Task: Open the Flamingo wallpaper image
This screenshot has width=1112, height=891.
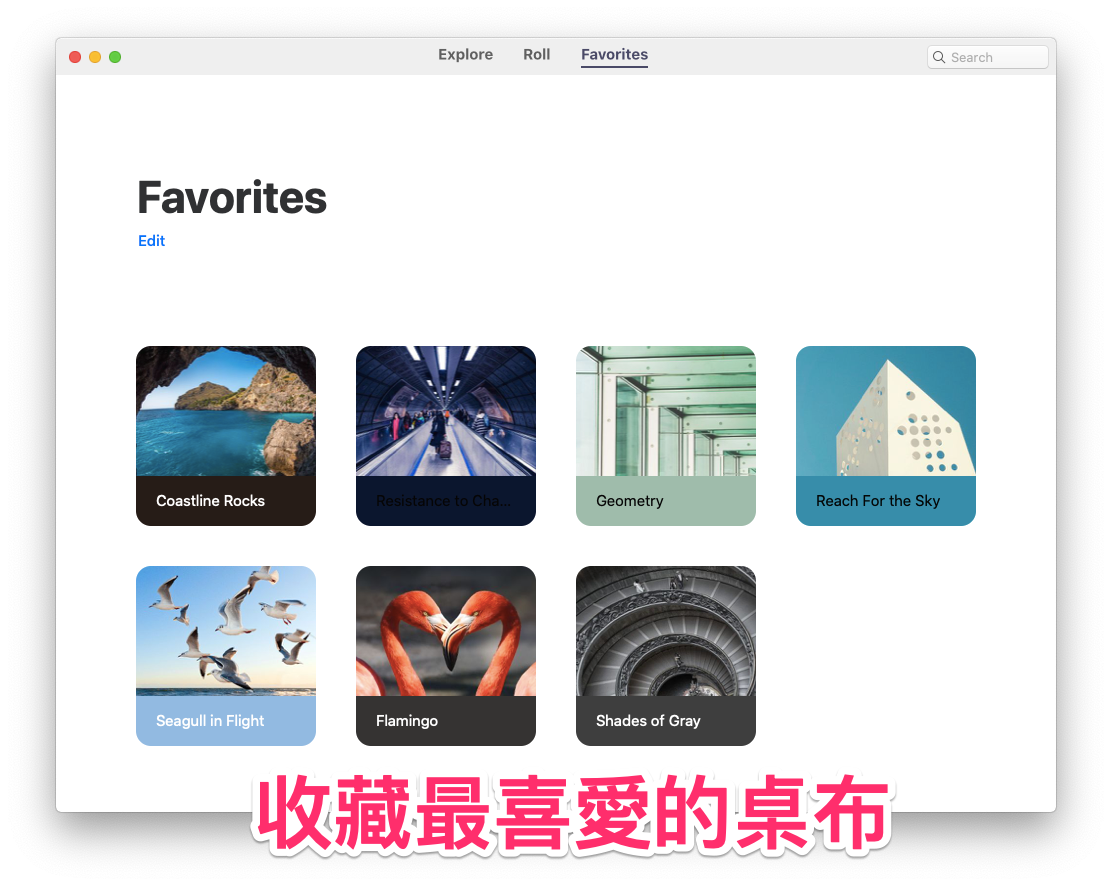Action: pyautogui.click(x=445, y=631)
